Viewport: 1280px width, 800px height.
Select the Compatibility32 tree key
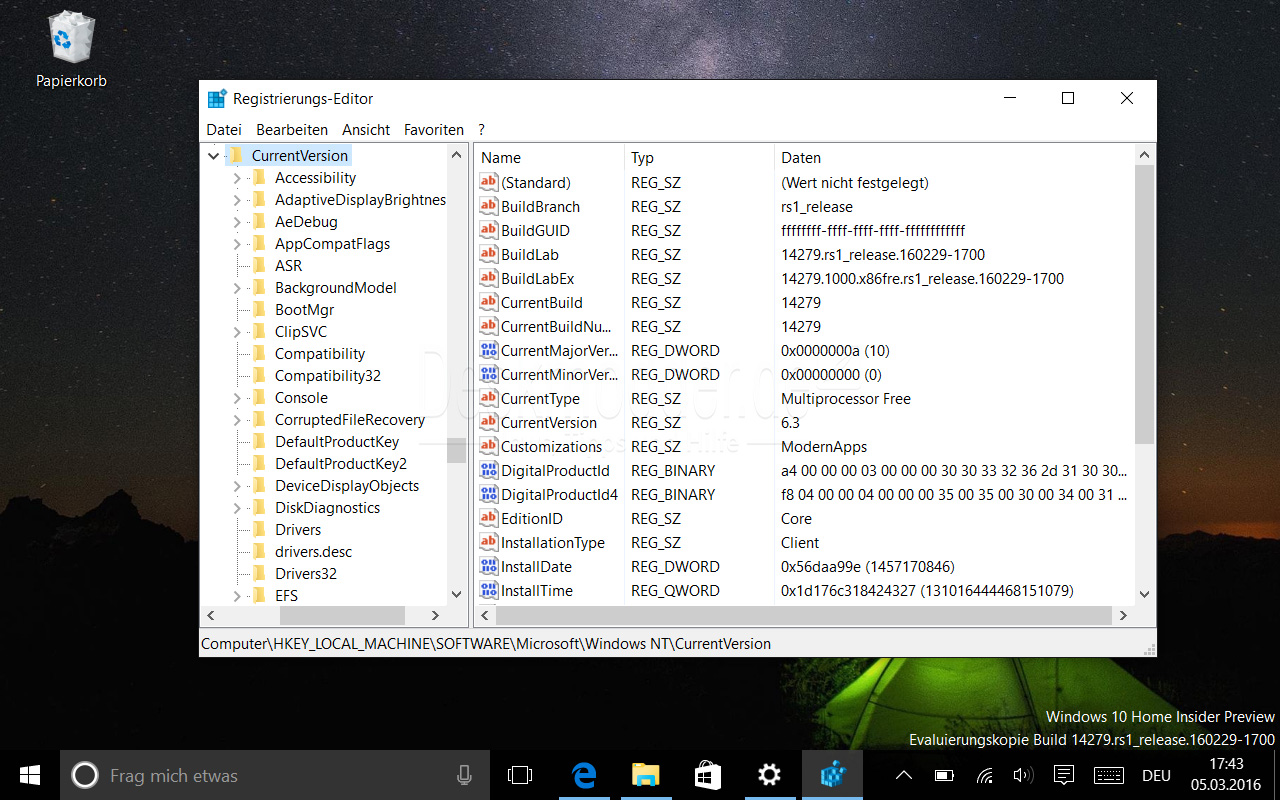point(328,375)
